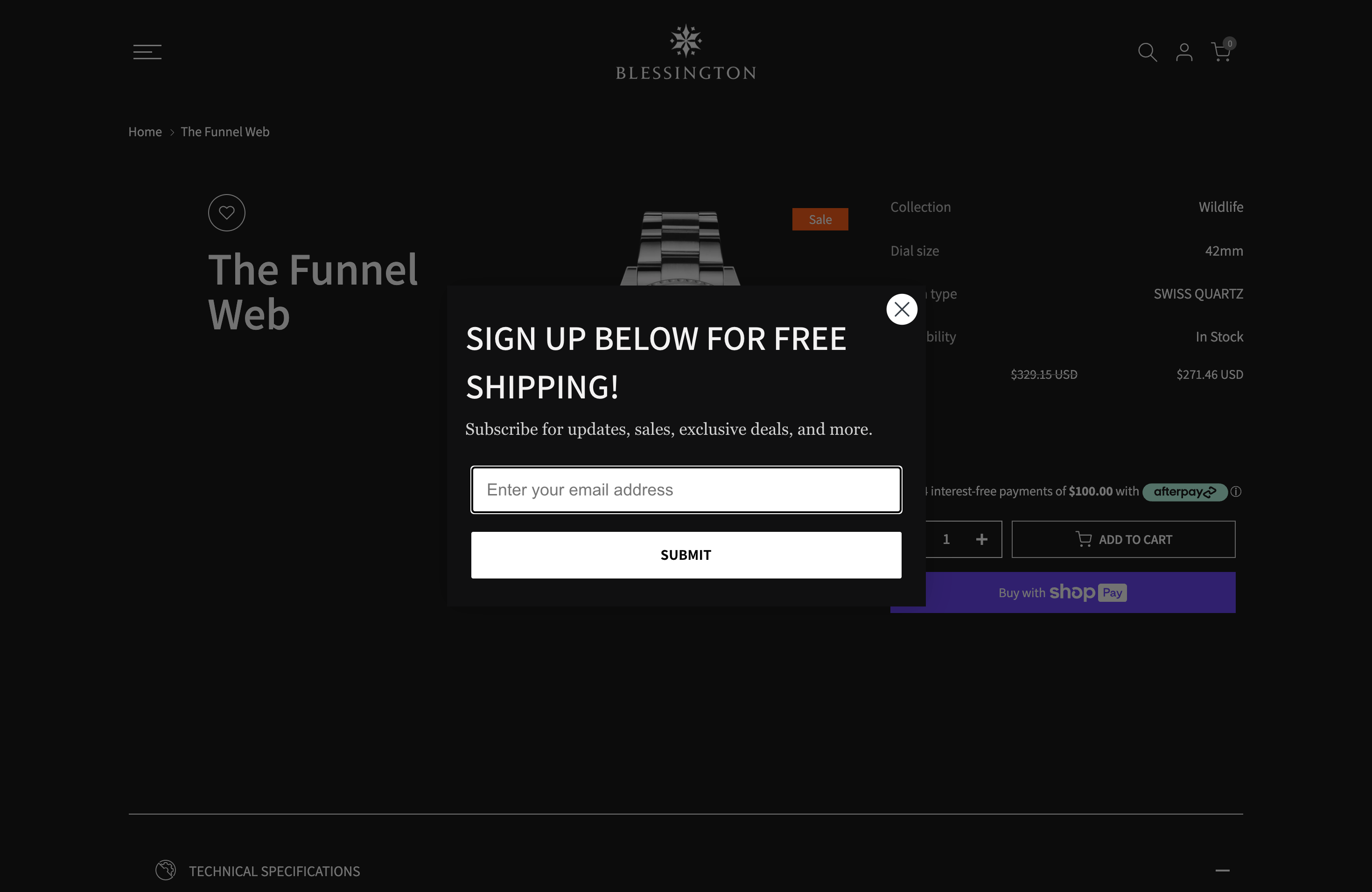This screenshot has width=1372, height=892.
Task: Click the Blessington logo
Action: (x=686, y=52)
